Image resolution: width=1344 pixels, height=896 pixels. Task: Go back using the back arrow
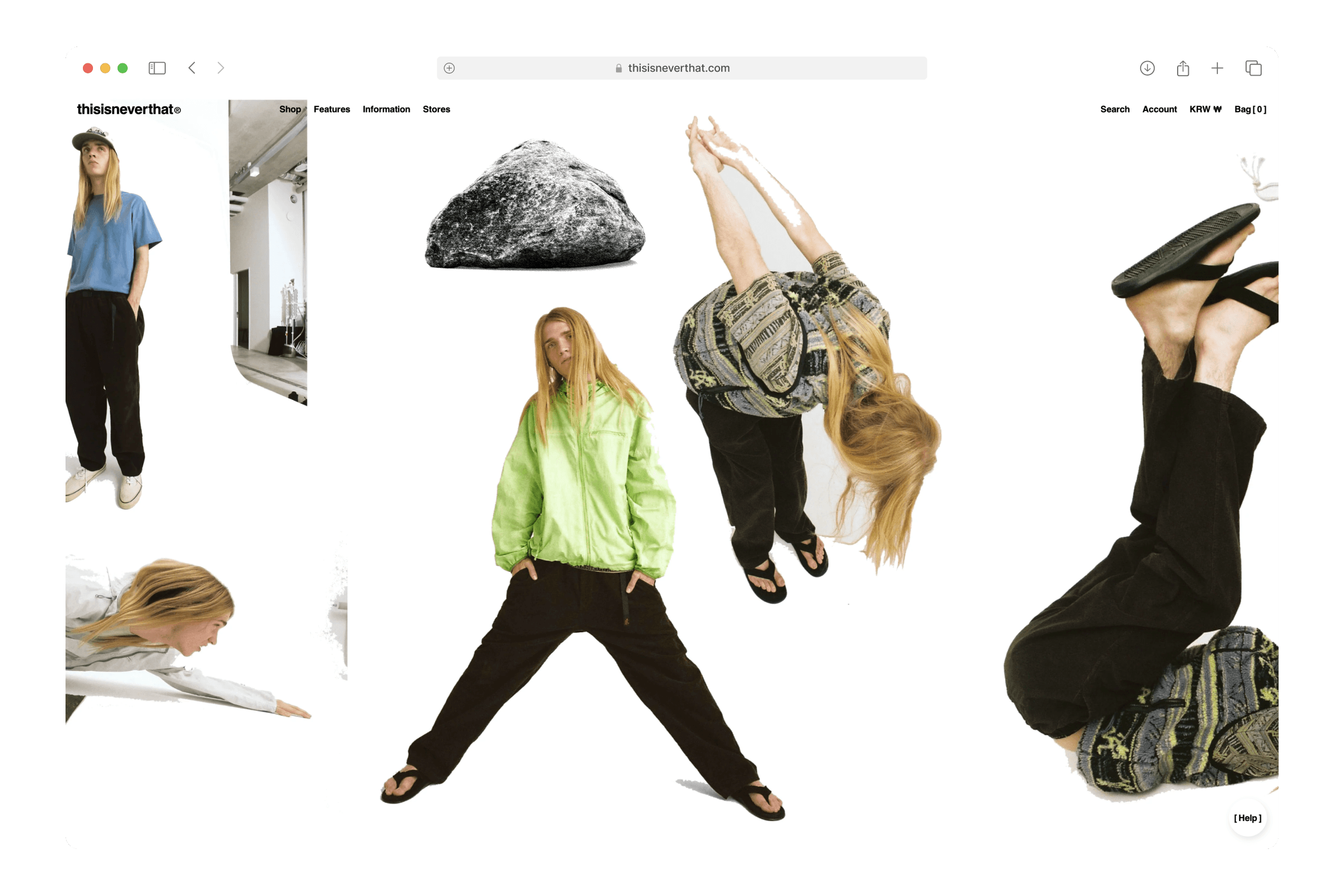(x=192, y=68)
